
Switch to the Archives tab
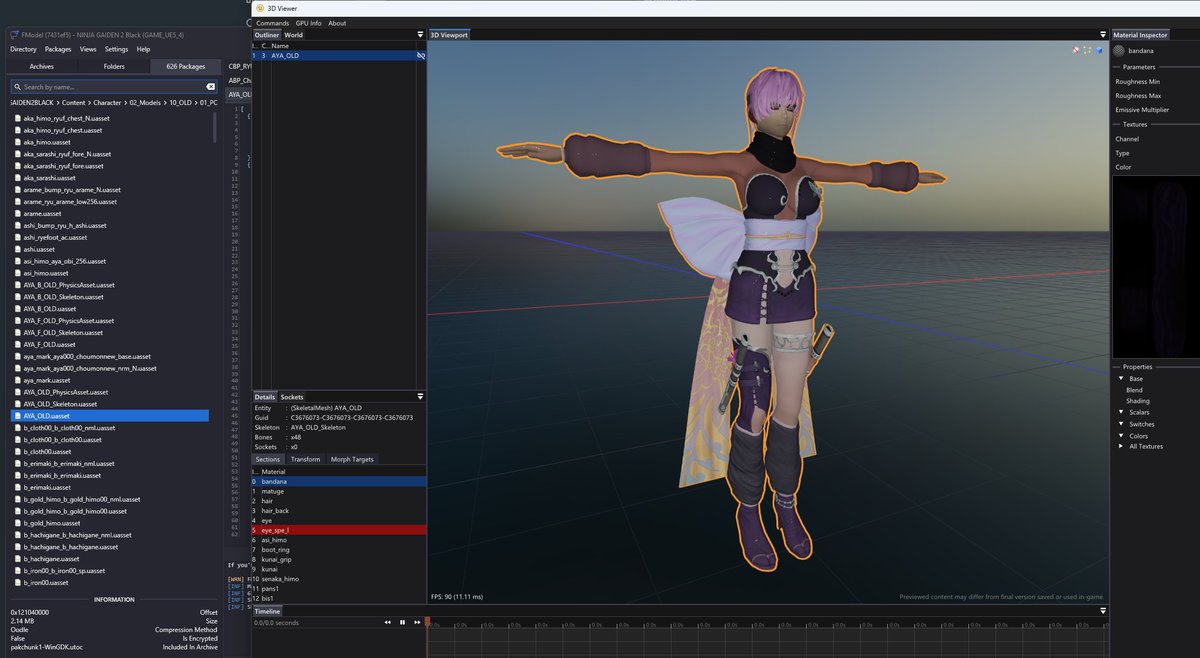point(42,67)
